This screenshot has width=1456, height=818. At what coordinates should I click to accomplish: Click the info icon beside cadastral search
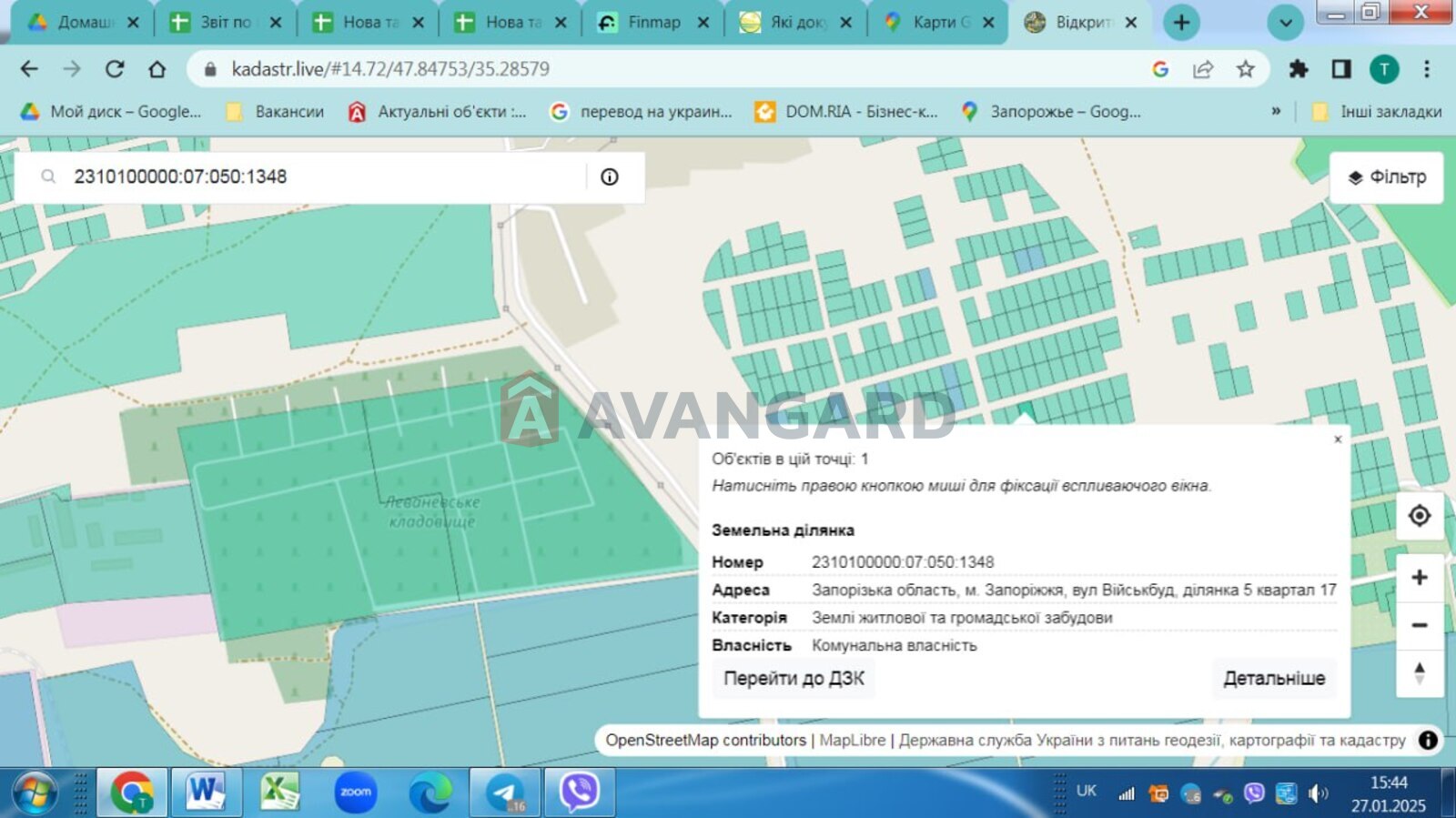[x=609, y=177]
